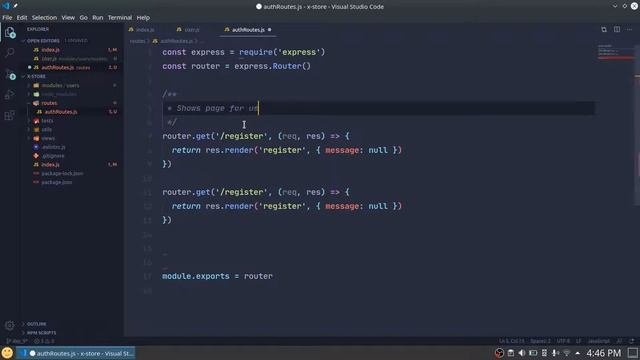This screenshot has height=360, width=640.
Task: Click the Open Changes icon in editor toolbar
Action: point(604,29)
